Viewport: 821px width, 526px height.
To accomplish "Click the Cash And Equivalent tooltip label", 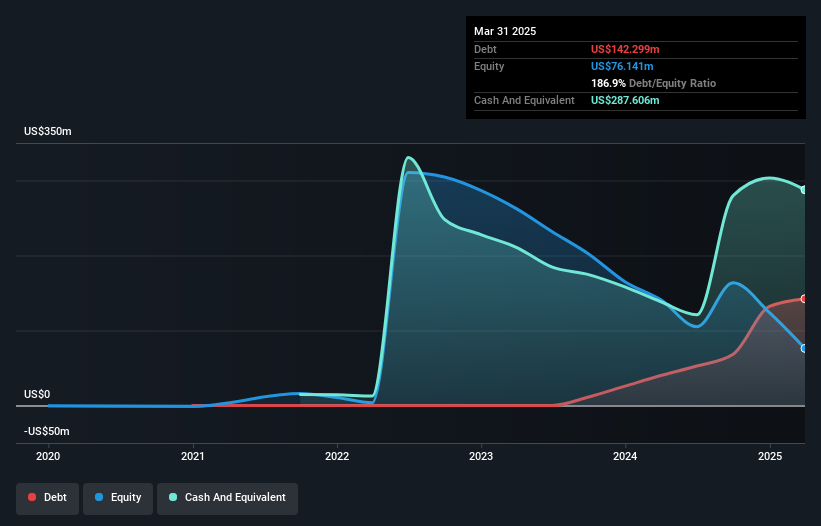I will (524, 100).
